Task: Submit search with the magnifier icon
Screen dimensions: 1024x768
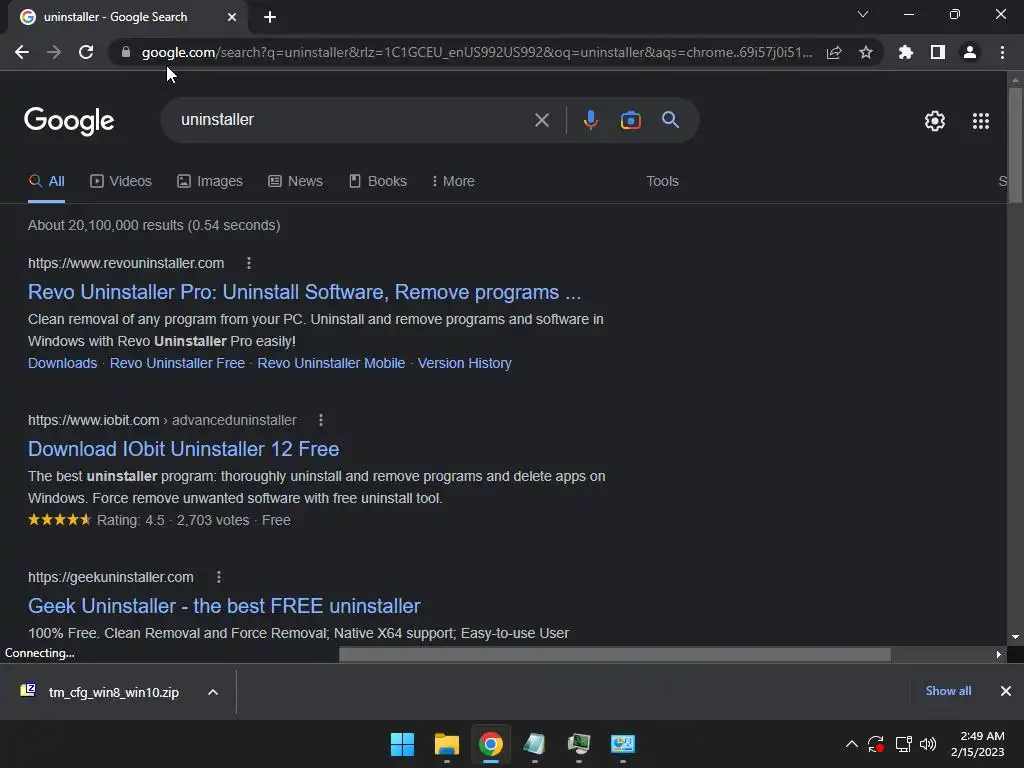Action: pyautogui.click(x=670, y=120)
